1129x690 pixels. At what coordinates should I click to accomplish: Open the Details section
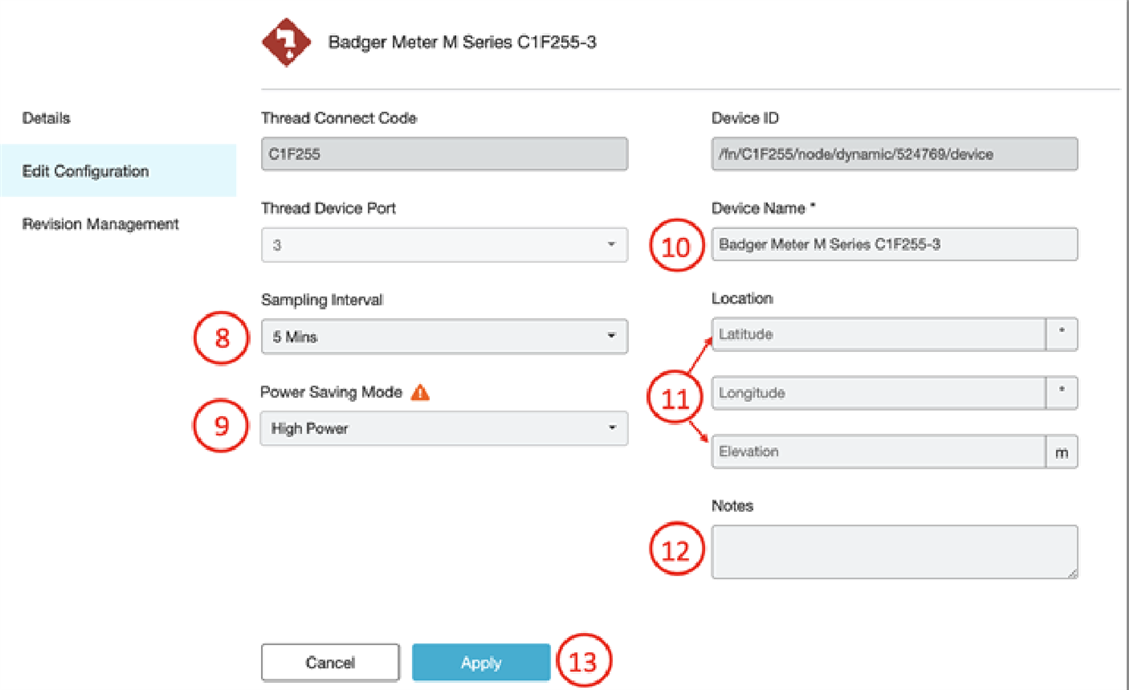click(46, 118)
